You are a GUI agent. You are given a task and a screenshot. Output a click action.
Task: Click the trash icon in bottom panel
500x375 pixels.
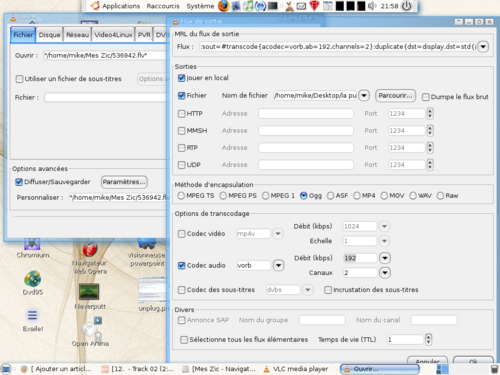click(x=495, y=369)
